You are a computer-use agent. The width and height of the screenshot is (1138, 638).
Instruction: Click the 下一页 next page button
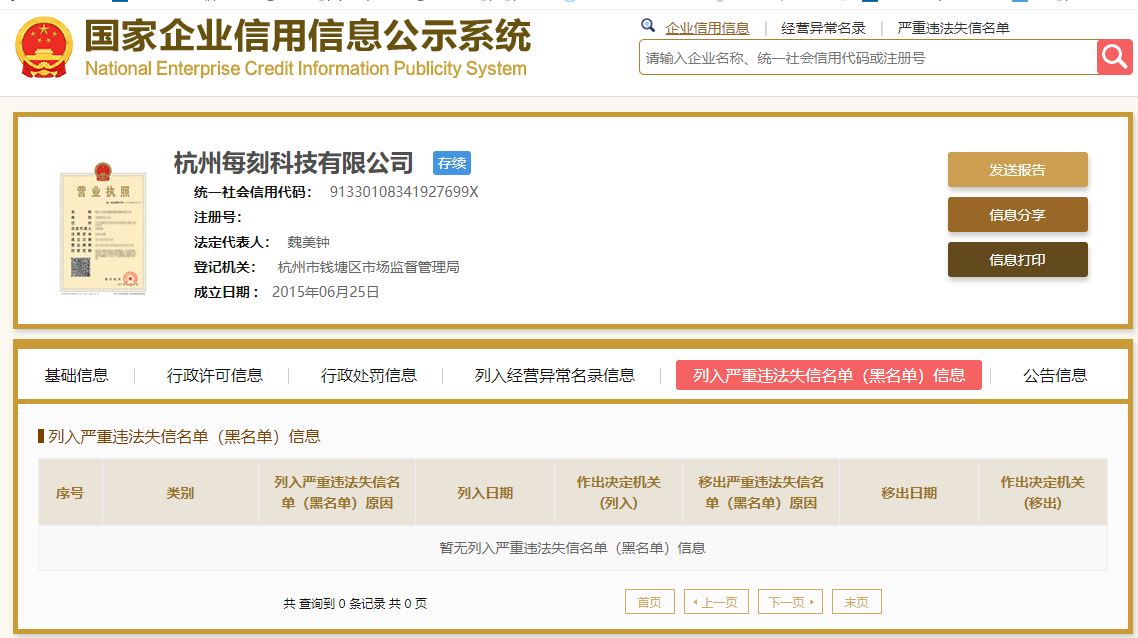pos(790,602)
